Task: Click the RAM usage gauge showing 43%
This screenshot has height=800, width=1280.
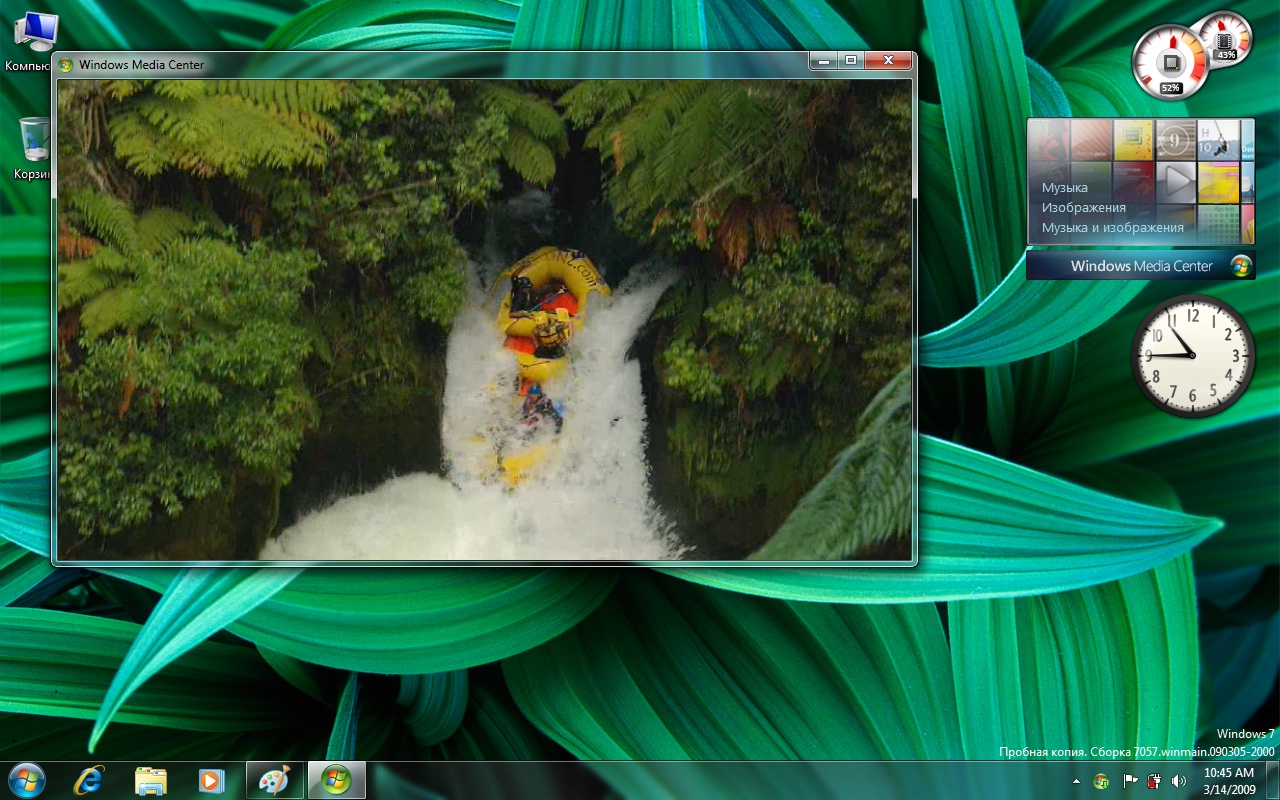Action: pyautogui.click(x=1226, y=39)
